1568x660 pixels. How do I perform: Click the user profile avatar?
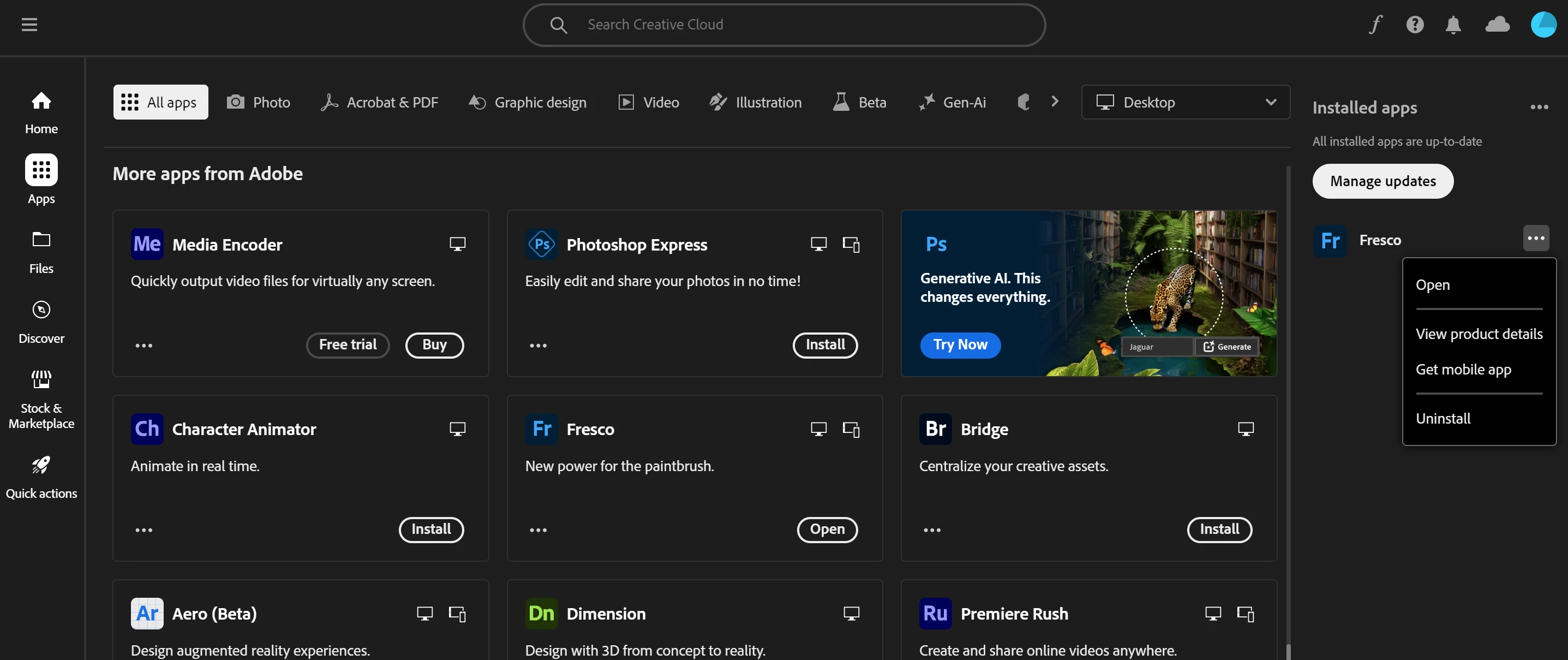[1543, 25]
